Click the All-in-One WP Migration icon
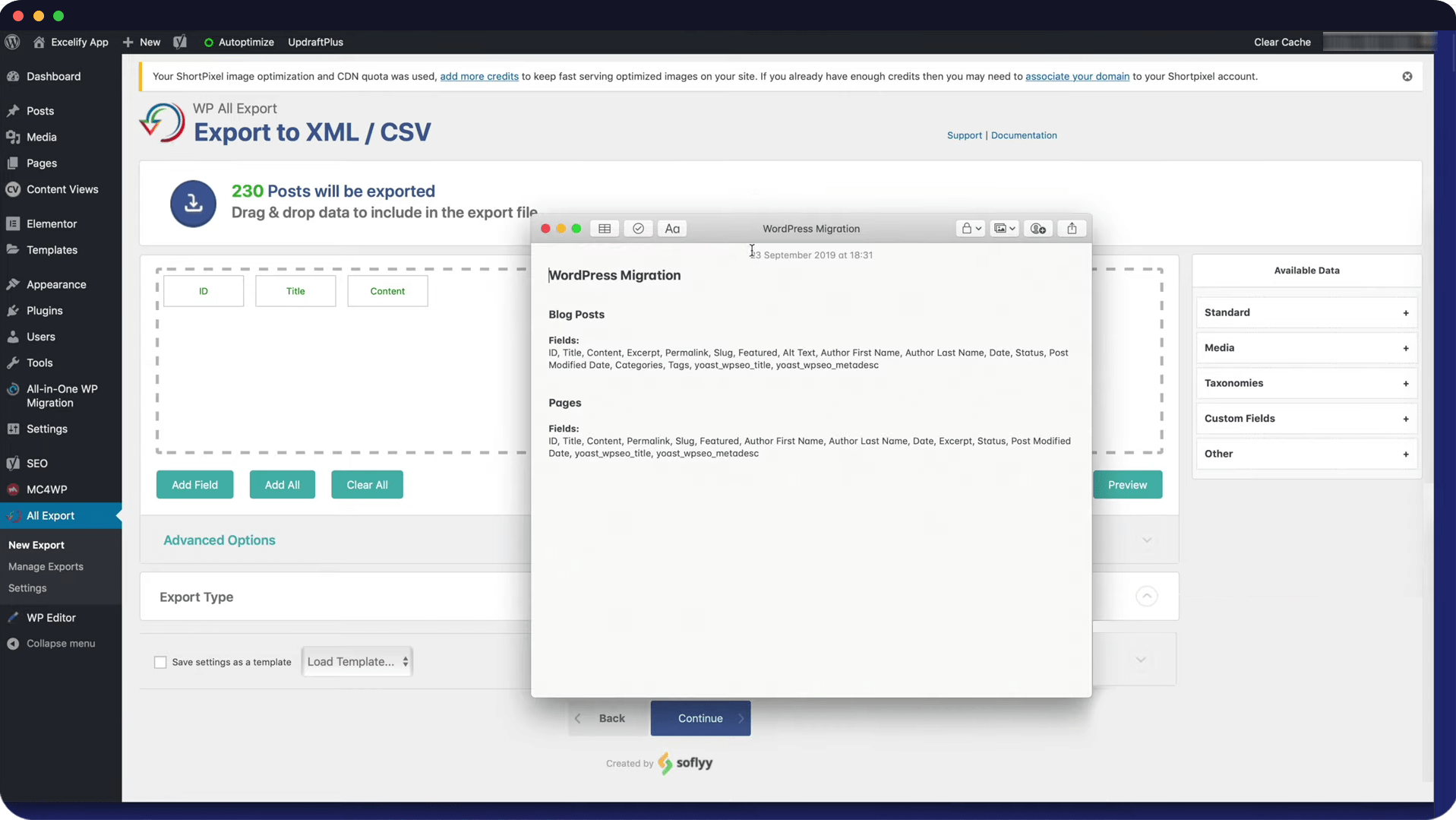The height and width of the screenshot is (820, 1456). point(13,389)
